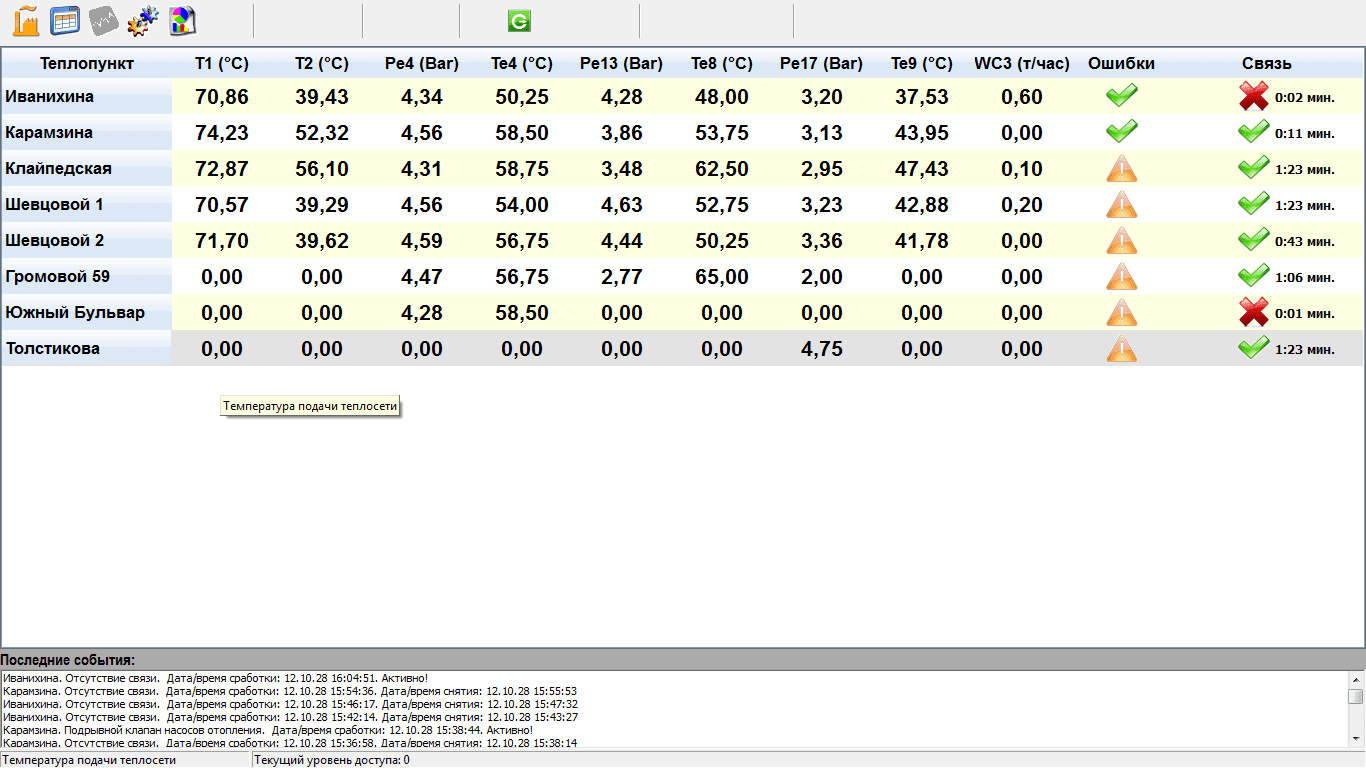Viewport: 1366px width, 768px height.
Task: Select the Шевцовой 1 heat point row name
Action: [55, 205]
